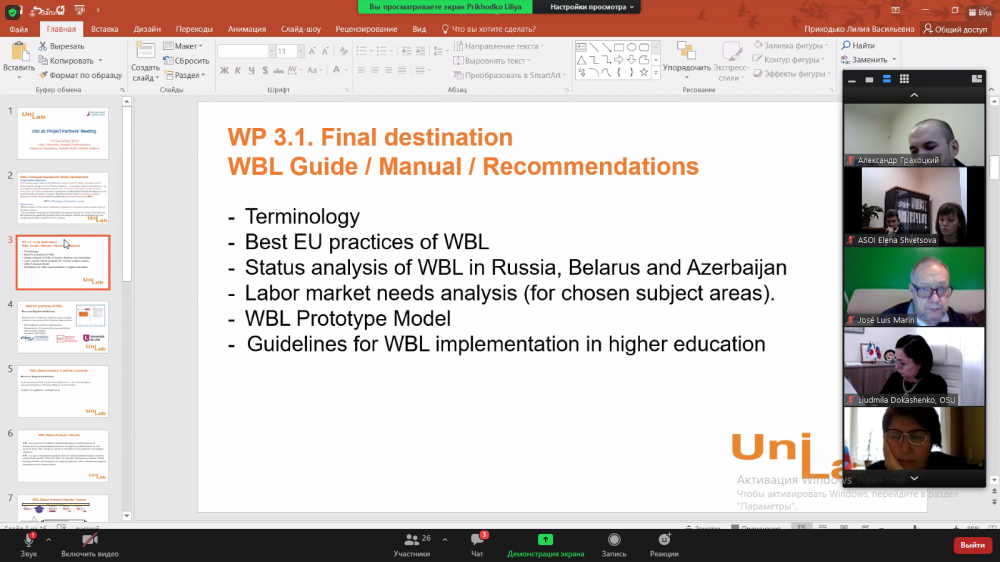
Task: Click the Replace (Заменить) button
Action: click(x=864, y=59)
